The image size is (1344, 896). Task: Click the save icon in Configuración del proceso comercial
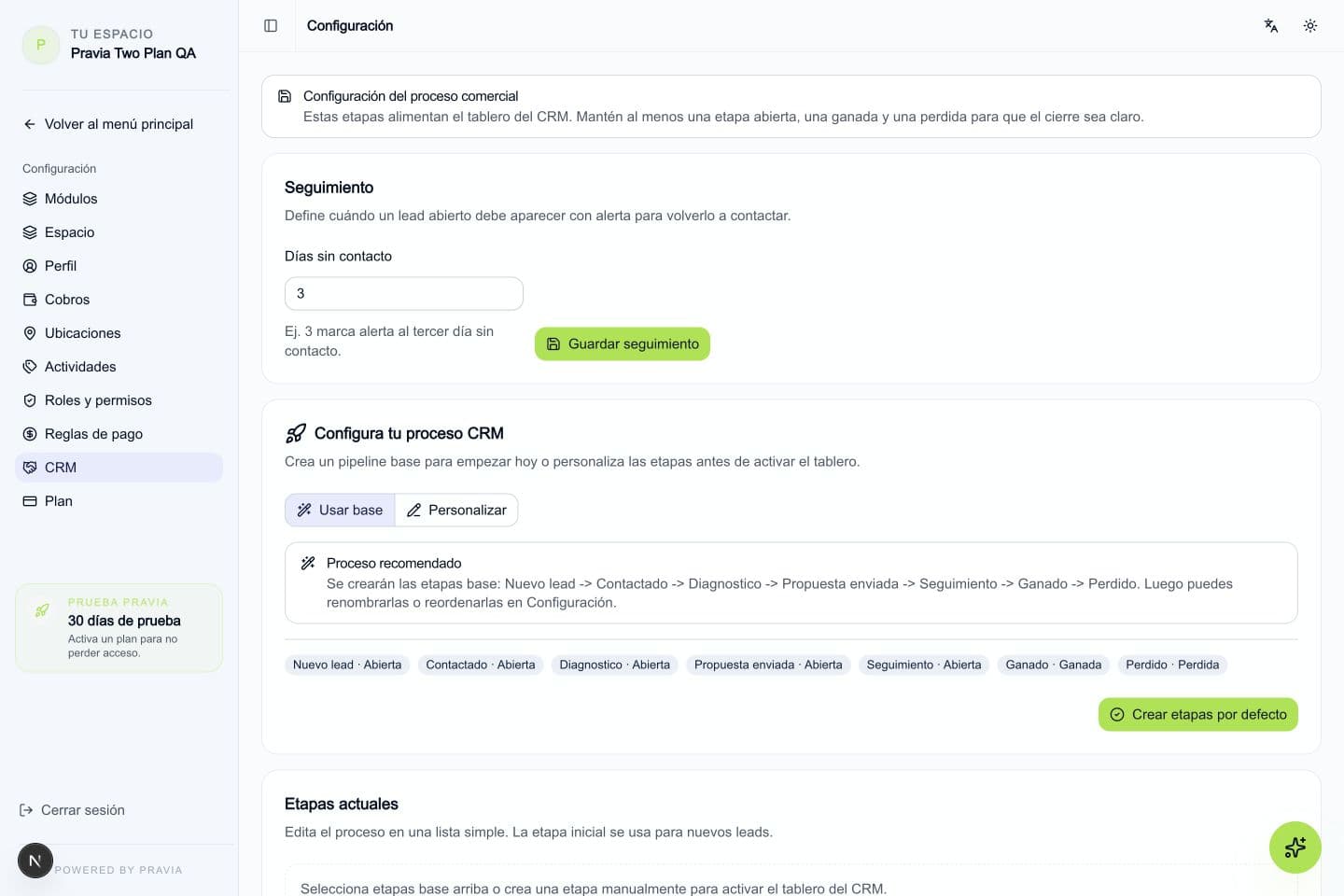[285, 96]
